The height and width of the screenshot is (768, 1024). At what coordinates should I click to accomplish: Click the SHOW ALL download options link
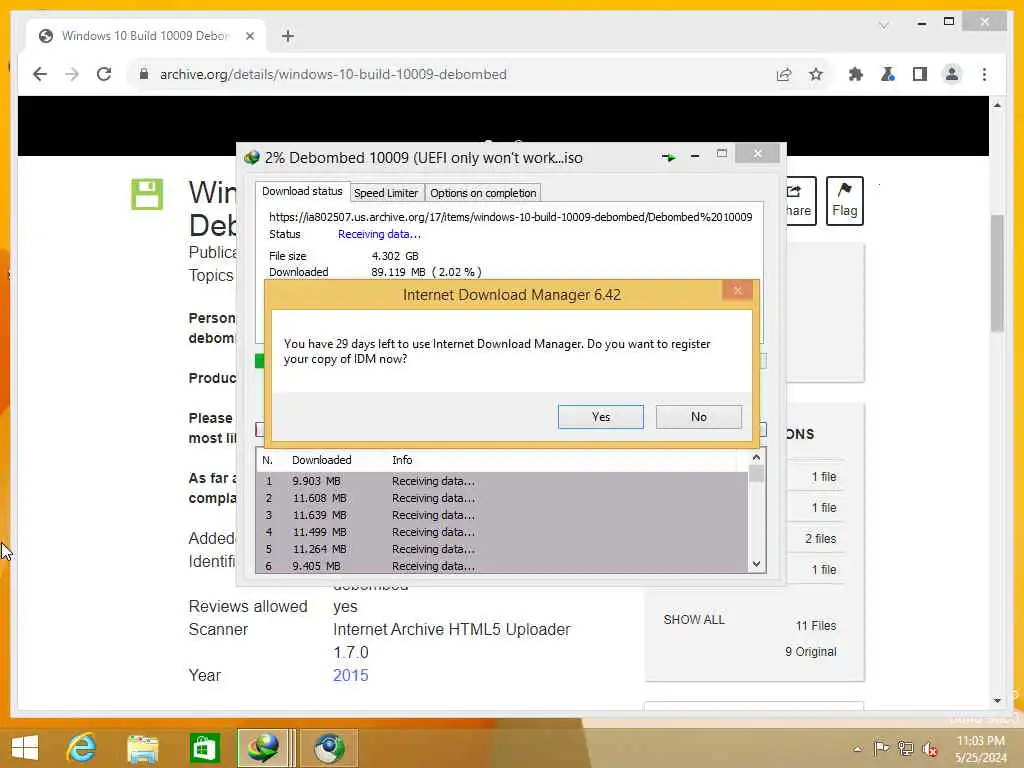(694, 619)
